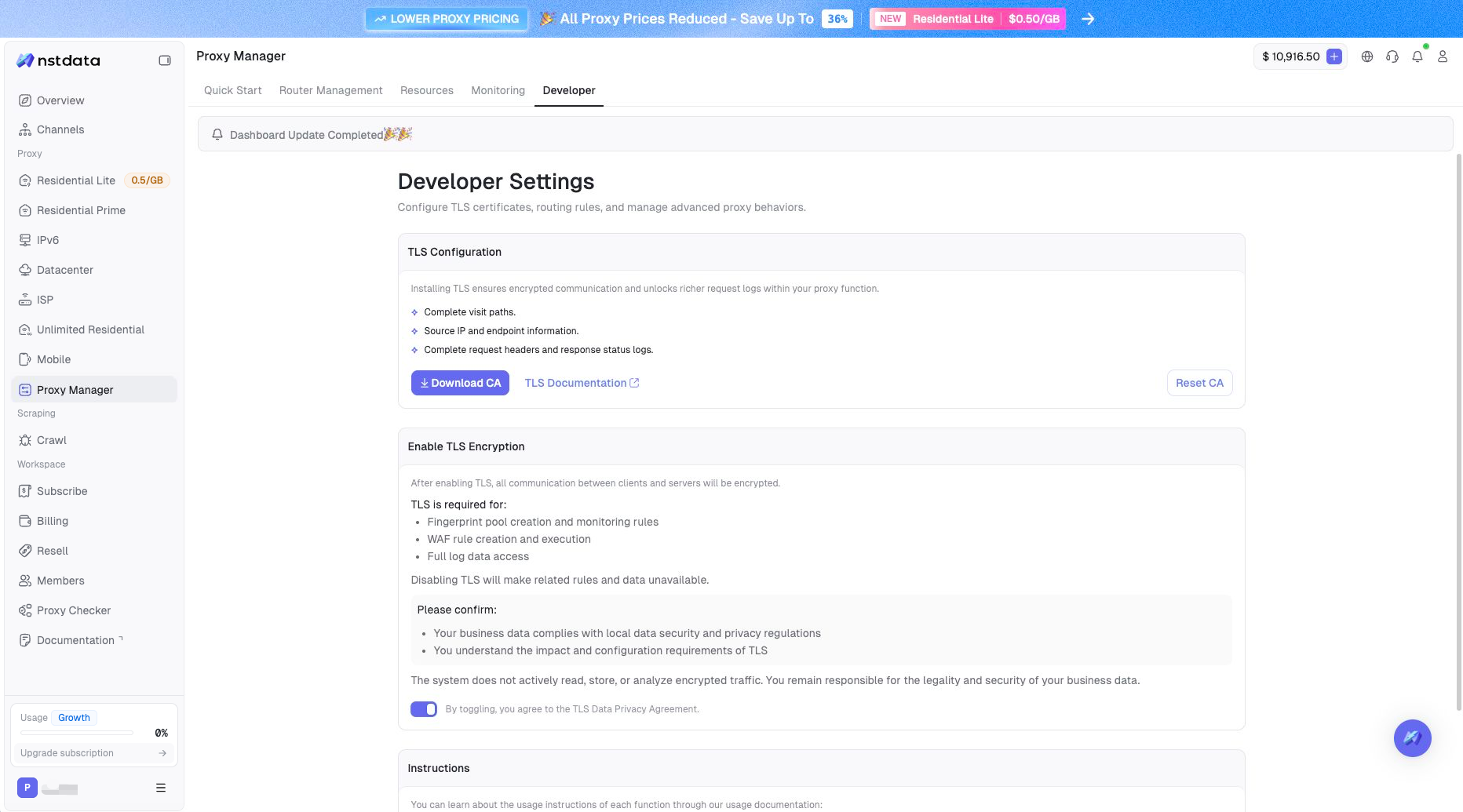Image resolution: width=1463 pixels, height=812 pixels.
Task: Toggle the TLS Encryption switch
Action: [424, 709]
